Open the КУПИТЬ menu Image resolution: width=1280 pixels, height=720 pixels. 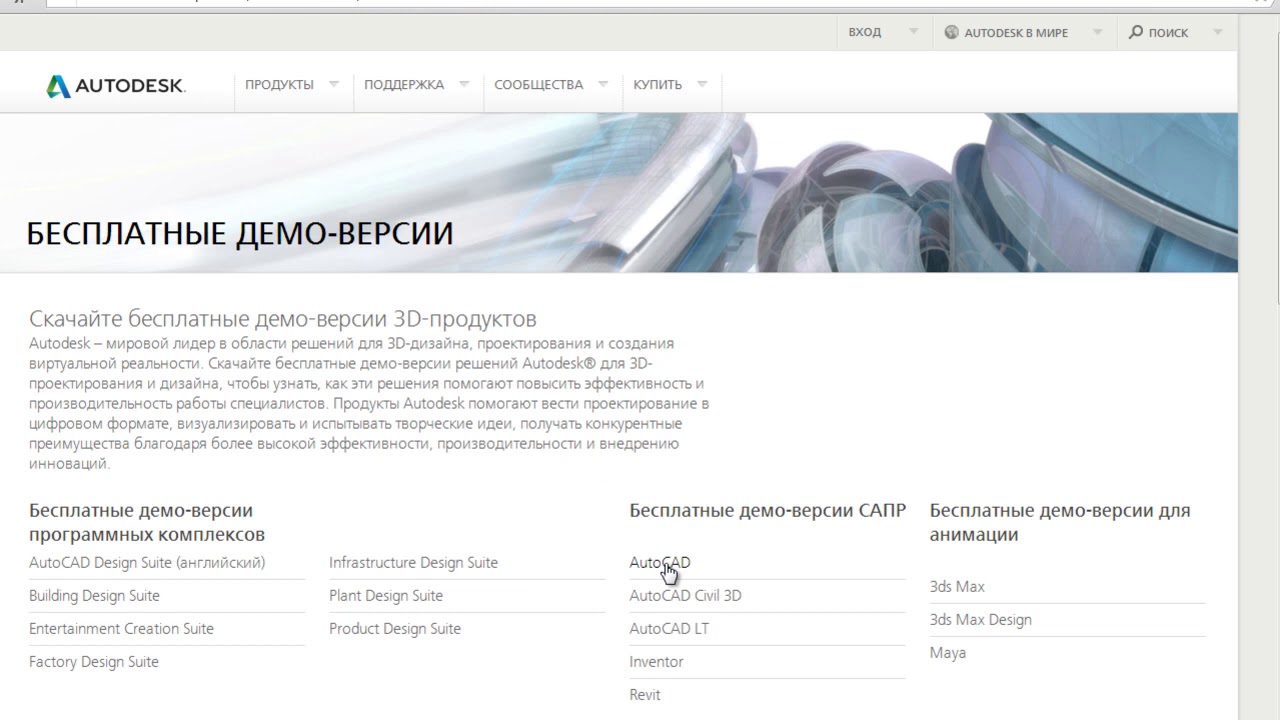click(657, 85)
